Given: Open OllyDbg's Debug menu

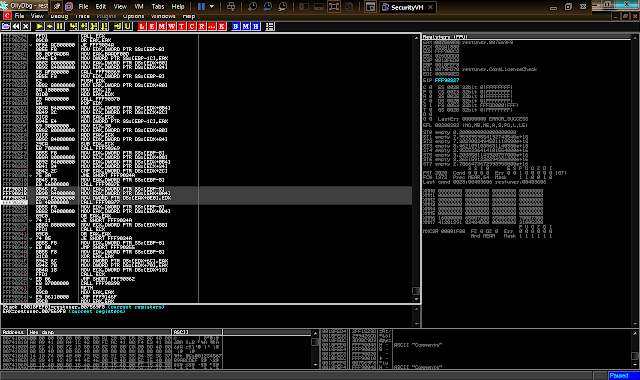Looking at the screenshot, I should [59, 16].
